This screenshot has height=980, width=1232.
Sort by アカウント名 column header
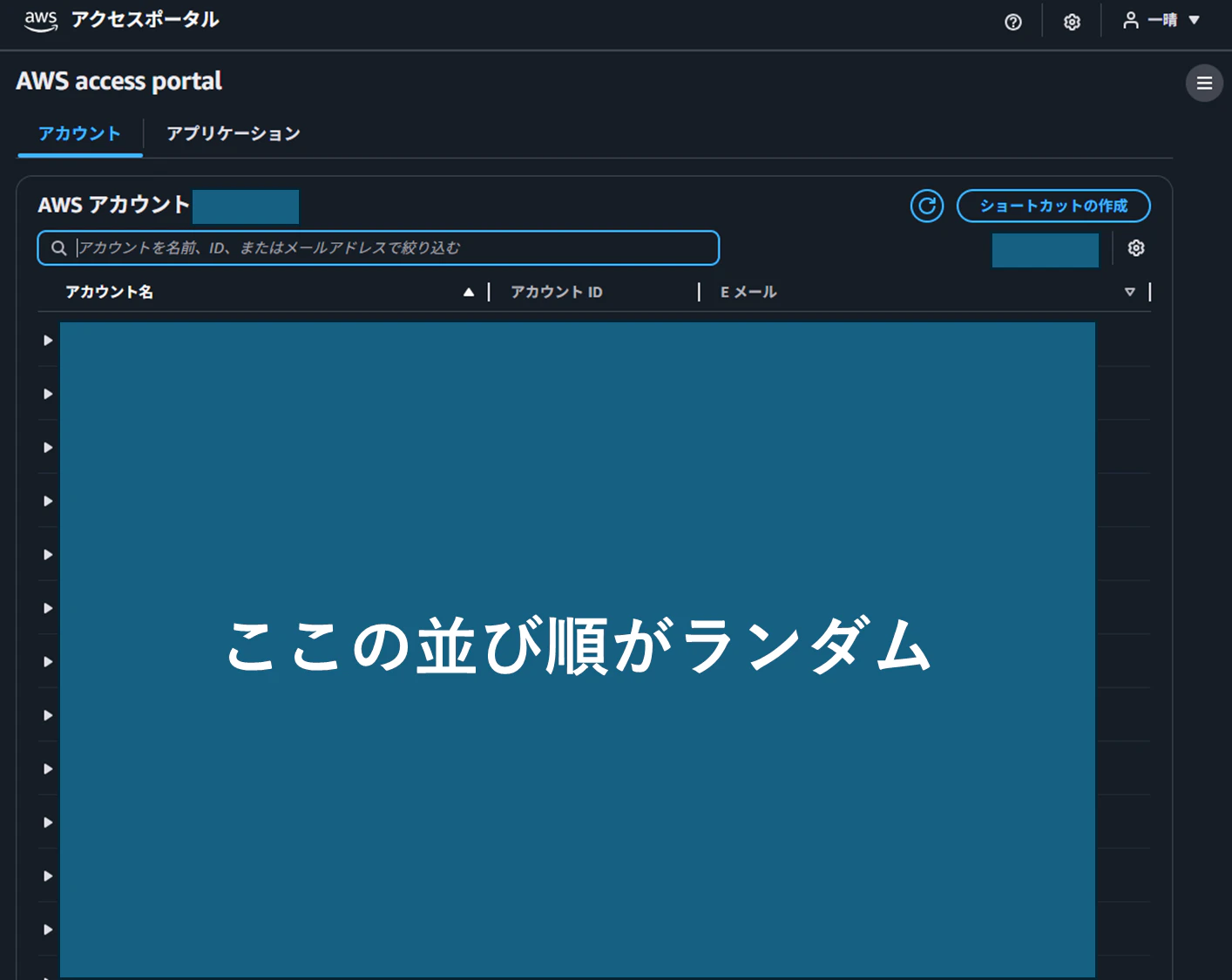pyautogui.click(x=110, y=292)
